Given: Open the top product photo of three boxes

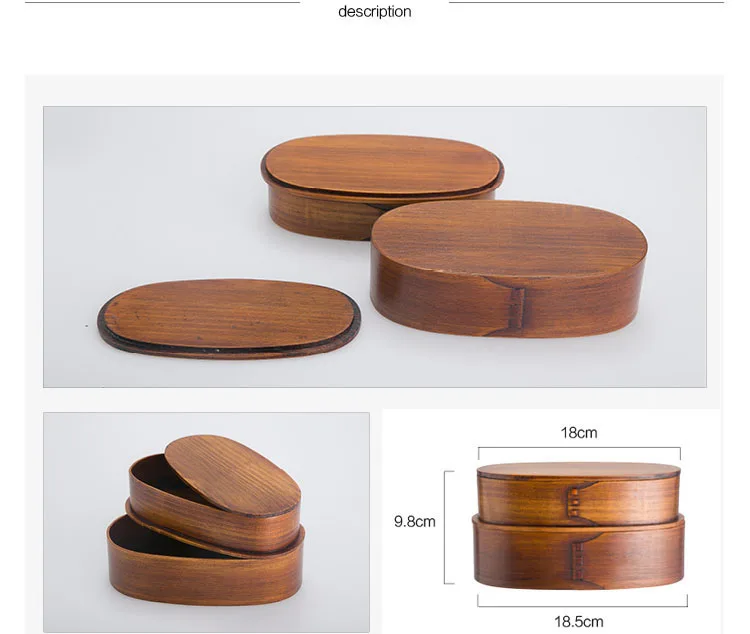Looking at the screenshot, I should [375, 247].
